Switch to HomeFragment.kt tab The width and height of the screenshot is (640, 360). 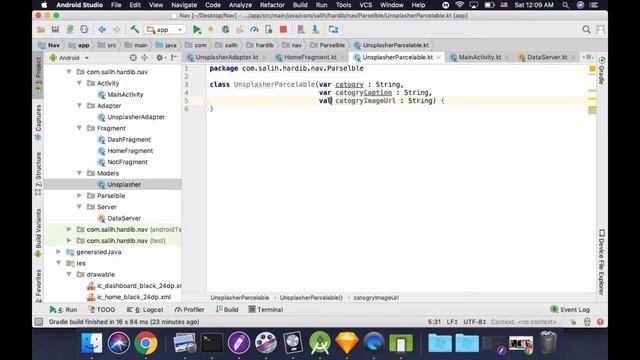coord(310,57)
